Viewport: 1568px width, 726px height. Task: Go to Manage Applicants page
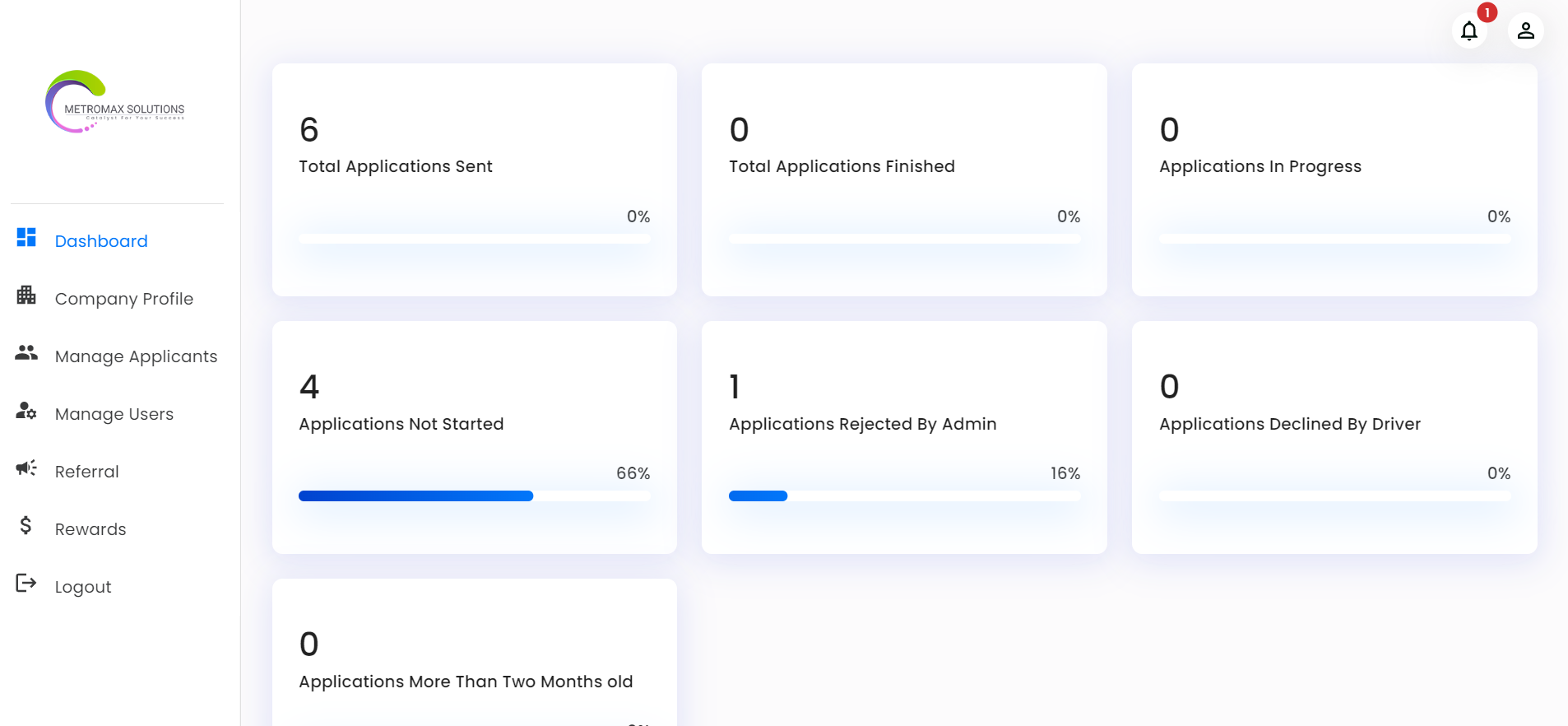(137, 356)
